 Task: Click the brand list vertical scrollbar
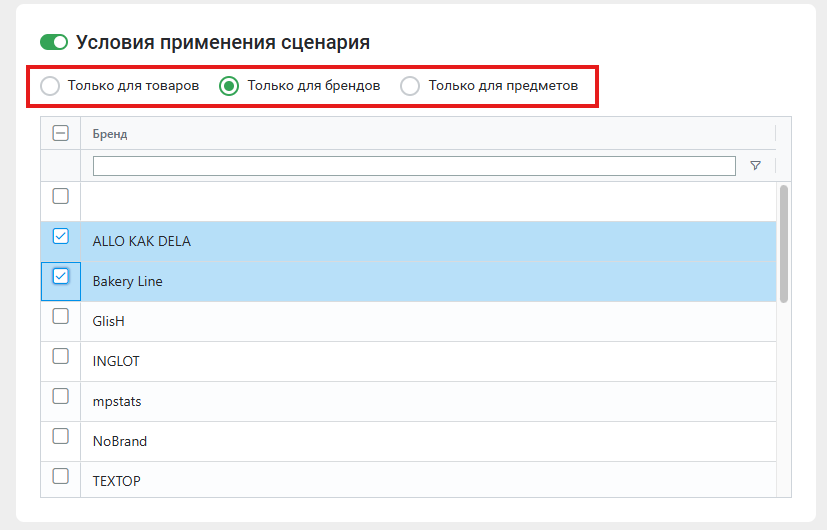point(783,243)
